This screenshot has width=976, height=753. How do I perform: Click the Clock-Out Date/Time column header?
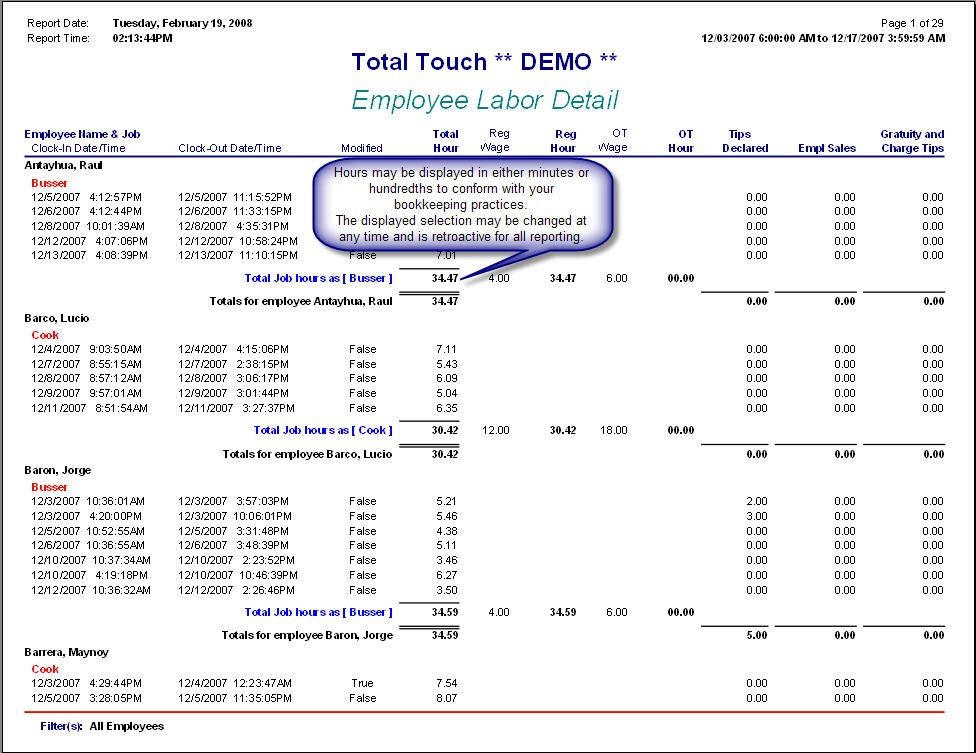pyautogui.click(x=230, y=148)
